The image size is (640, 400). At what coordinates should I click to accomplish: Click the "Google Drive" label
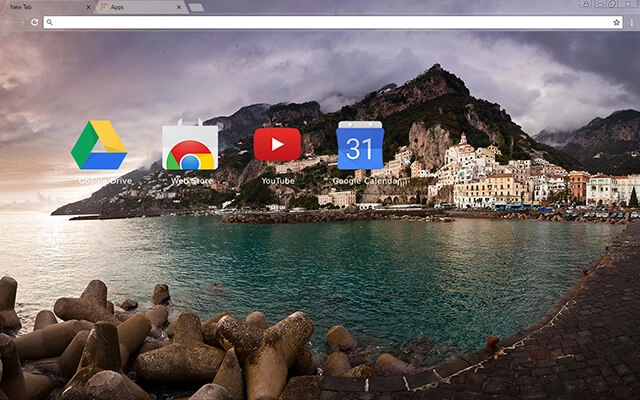(105, 181)
